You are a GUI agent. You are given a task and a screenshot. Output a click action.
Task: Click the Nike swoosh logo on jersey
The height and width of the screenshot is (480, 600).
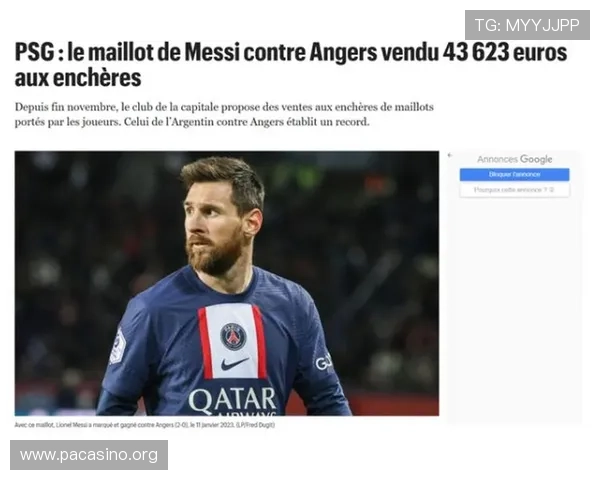coord(234,364)
